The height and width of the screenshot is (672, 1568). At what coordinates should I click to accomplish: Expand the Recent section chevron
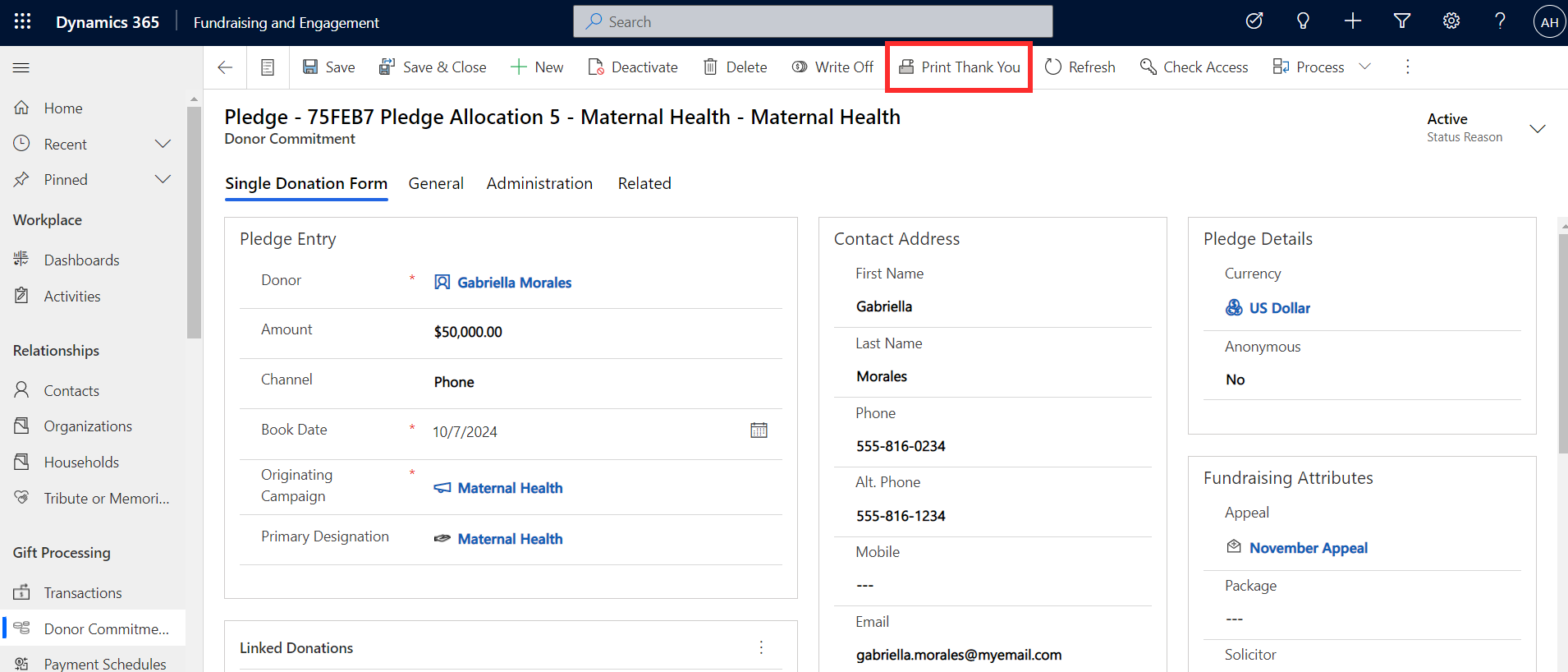coord(163,144)
